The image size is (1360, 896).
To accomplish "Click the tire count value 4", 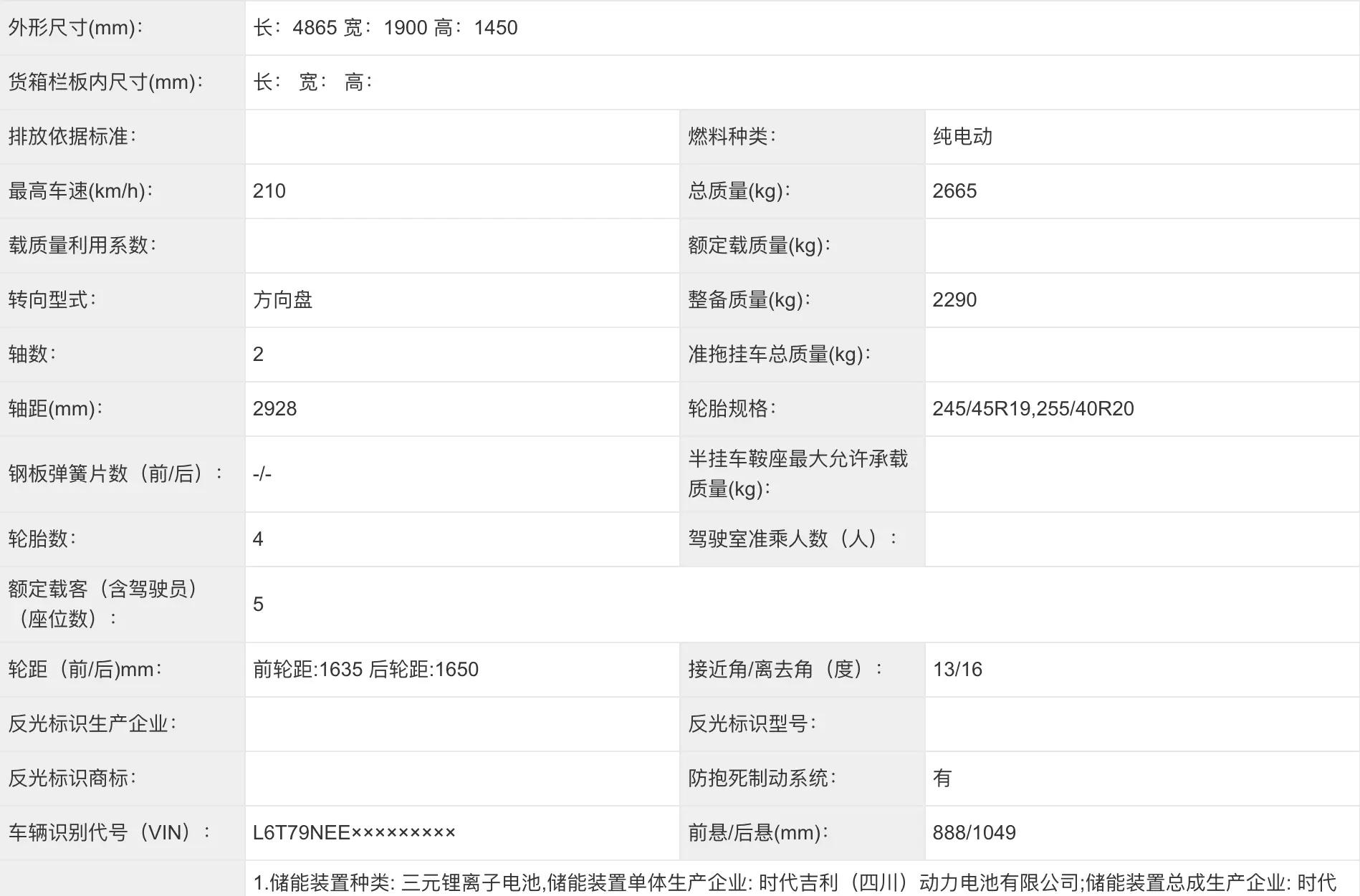I will pyautogui.click(x=258, y=539).
